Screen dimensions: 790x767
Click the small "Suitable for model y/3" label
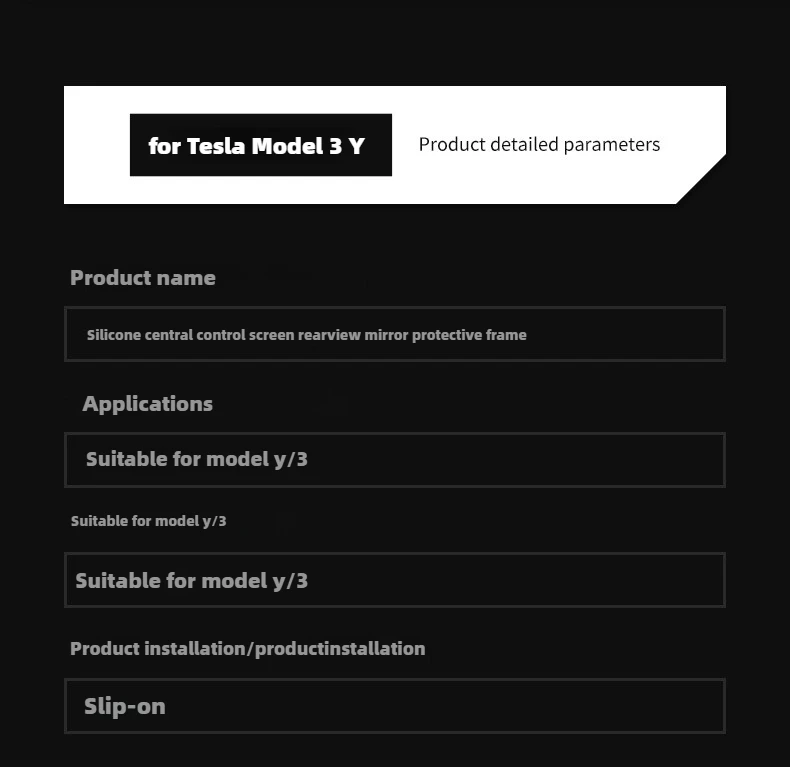click(148, 521)
